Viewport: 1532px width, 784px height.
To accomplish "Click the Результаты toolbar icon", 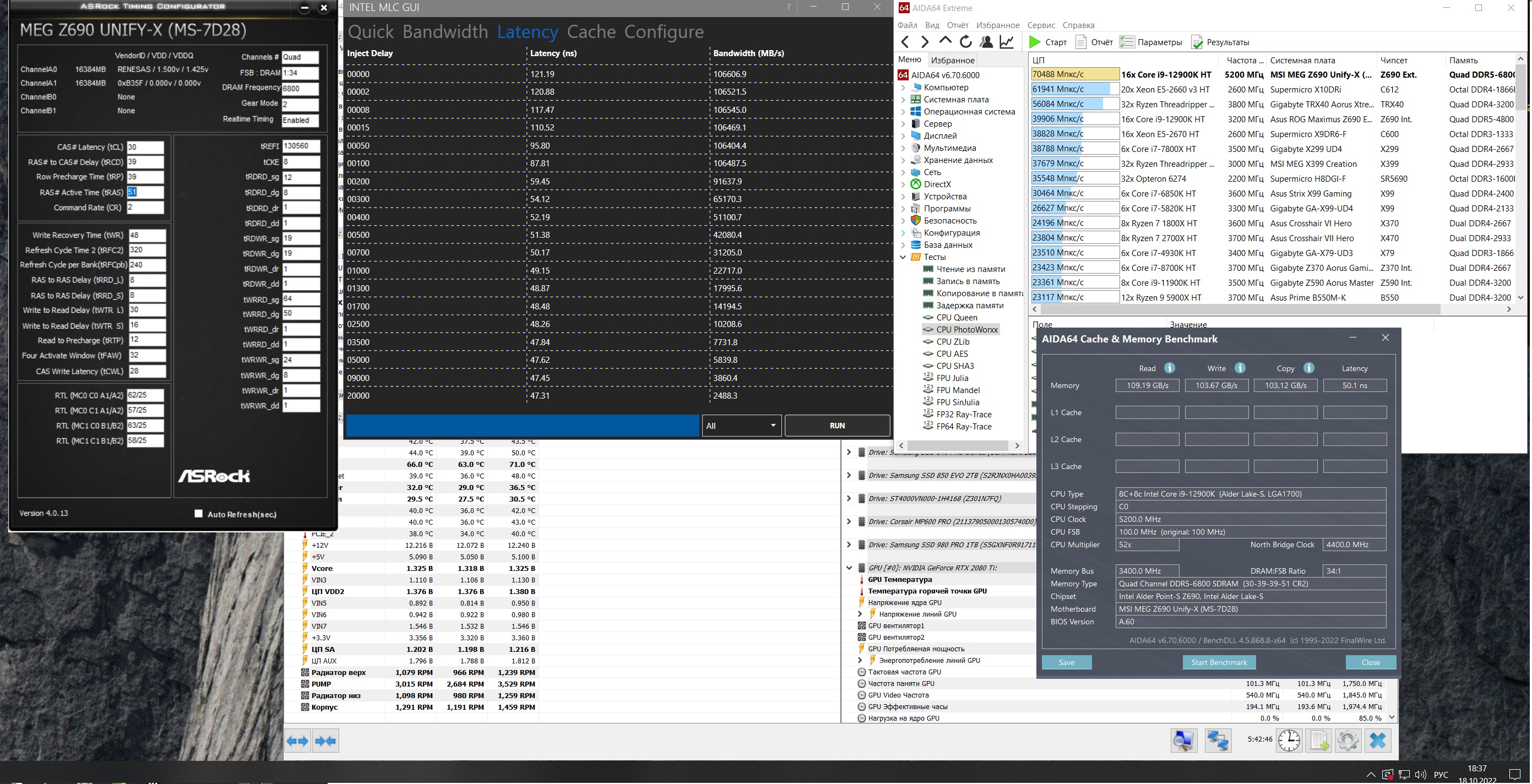I will click(x=1197, y=42).
